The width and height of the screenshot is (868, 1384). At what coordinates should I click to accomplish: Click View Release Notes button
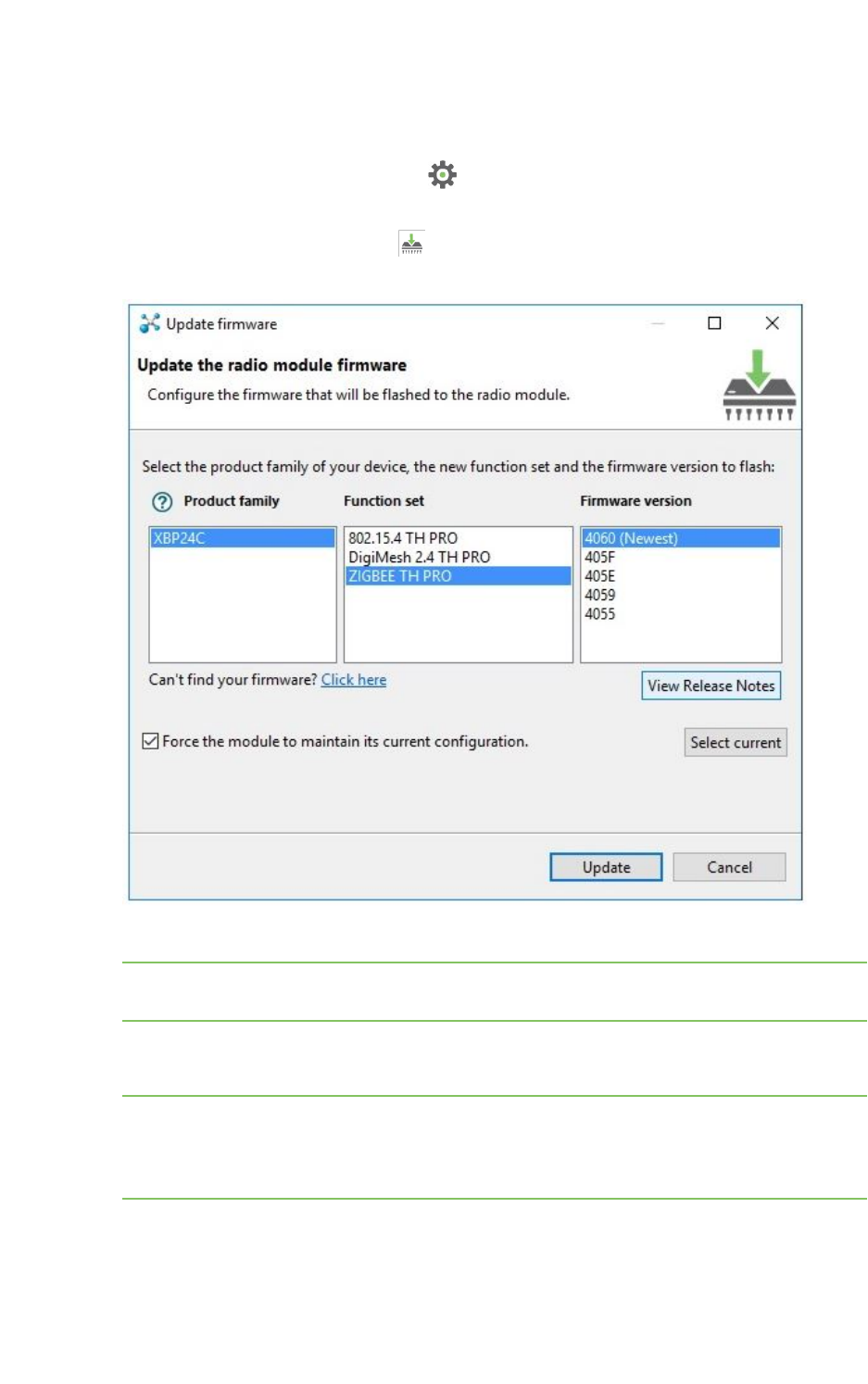pyautogui.click(x=711, y=686)
